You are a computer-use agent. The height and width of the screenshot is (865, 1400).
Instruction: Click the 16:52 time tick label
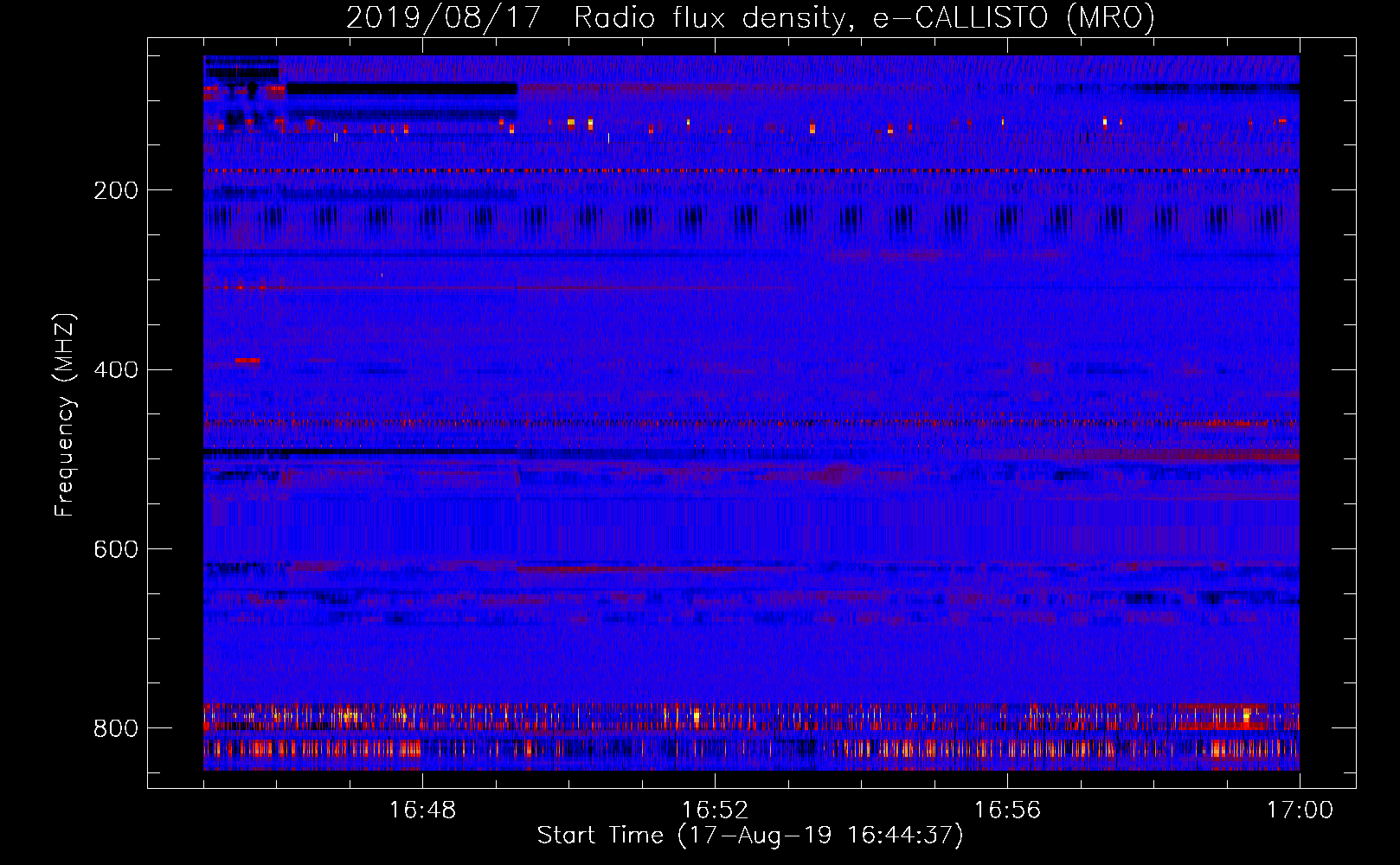pyautogui.click(x=715, y=811)
